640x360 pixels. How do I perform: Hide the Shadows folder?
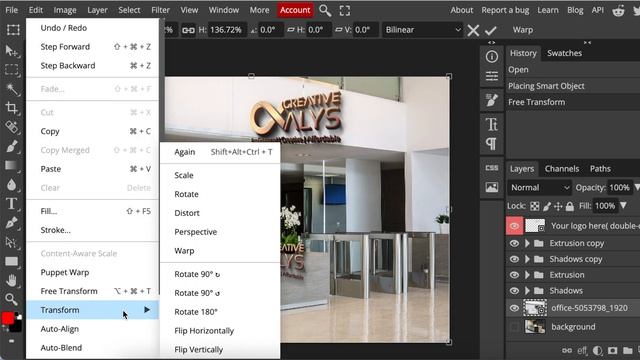[514, 291]
